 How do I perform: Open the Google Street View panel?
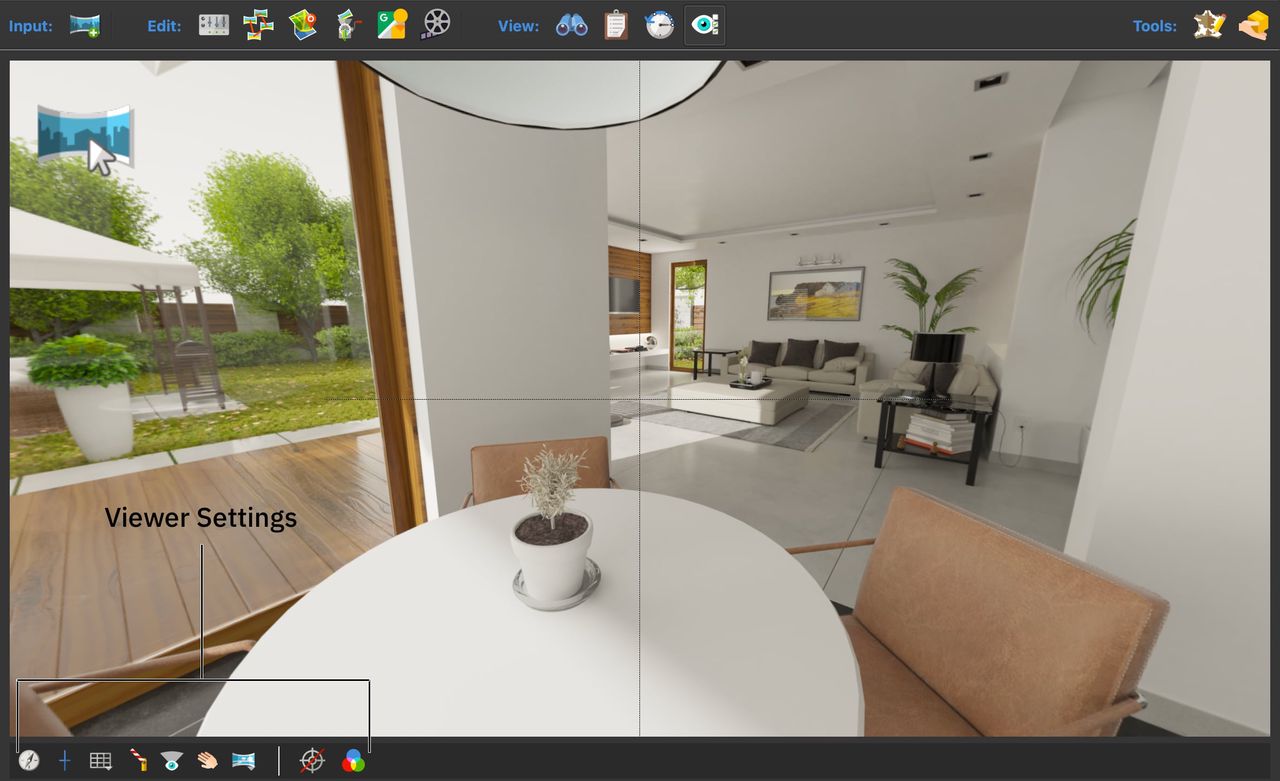392,25
